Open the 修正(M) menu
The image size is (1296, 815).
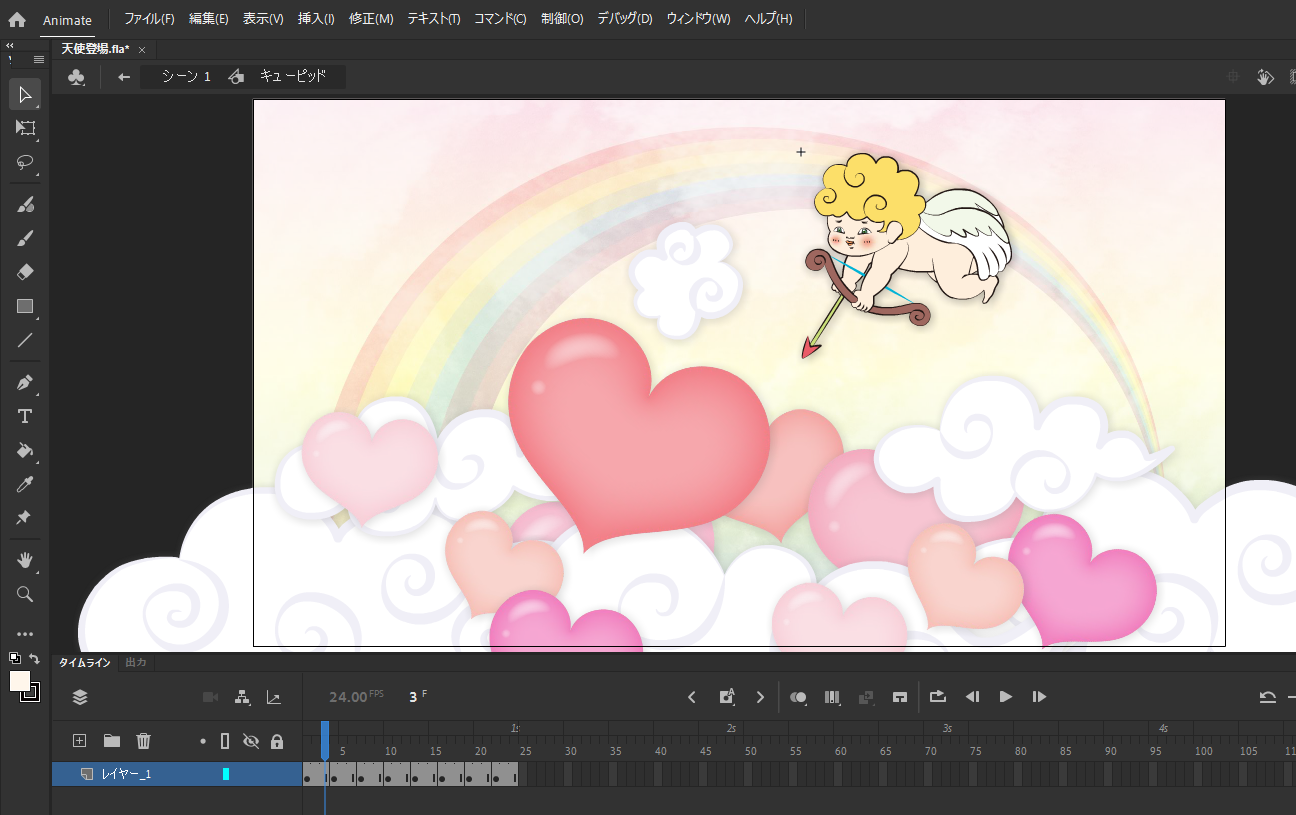371,19
